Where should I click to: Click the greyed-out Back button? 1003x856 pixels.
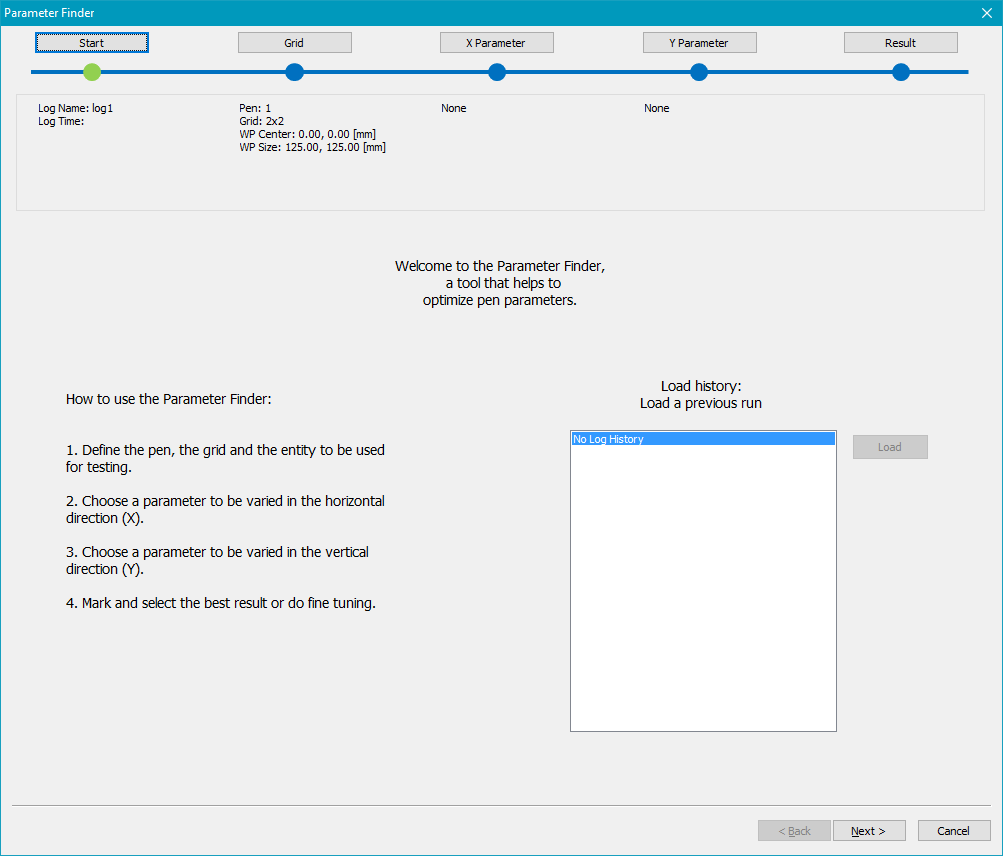point(794,831)
